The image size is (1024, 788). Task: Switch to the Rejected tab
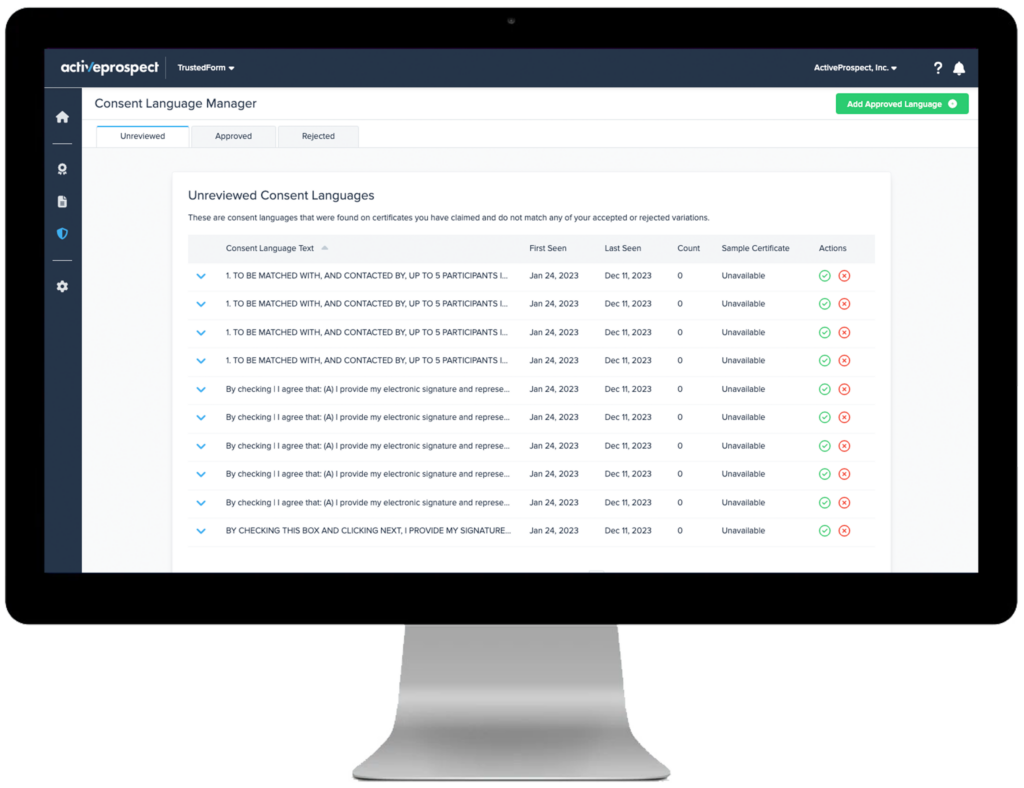coord(318,136)
